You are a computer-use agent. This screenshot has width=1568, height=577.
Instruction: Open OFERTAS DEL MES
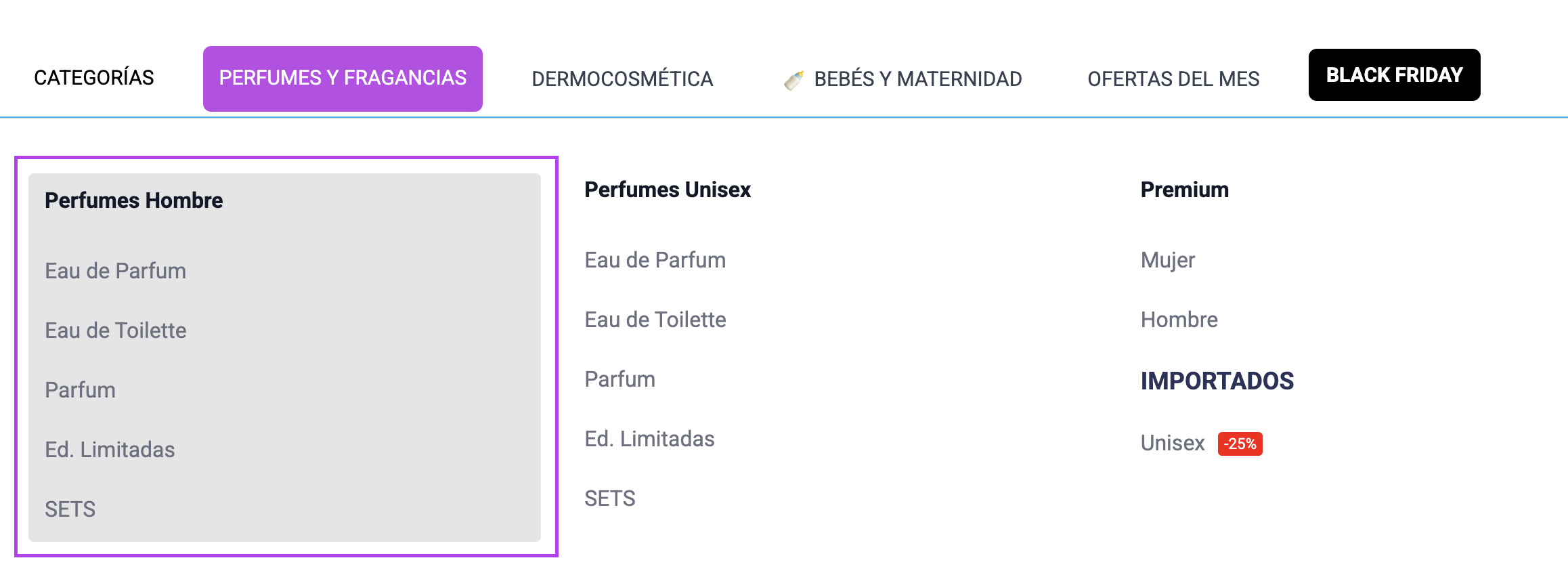[1173, 79]
